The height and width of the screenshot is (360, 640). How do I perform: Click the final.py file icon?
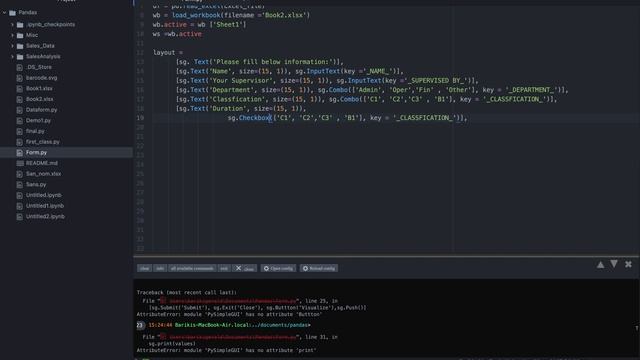(20, 131)
